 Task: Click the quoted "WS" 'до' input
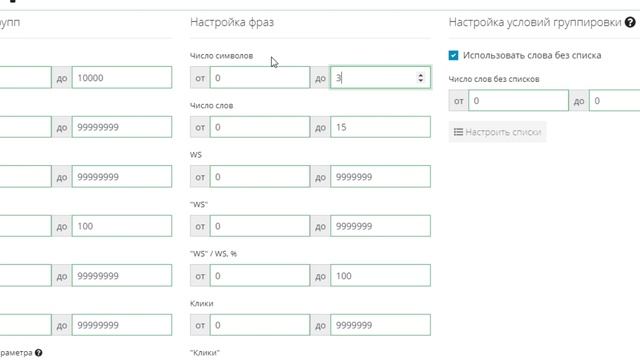tap(380, 226)
